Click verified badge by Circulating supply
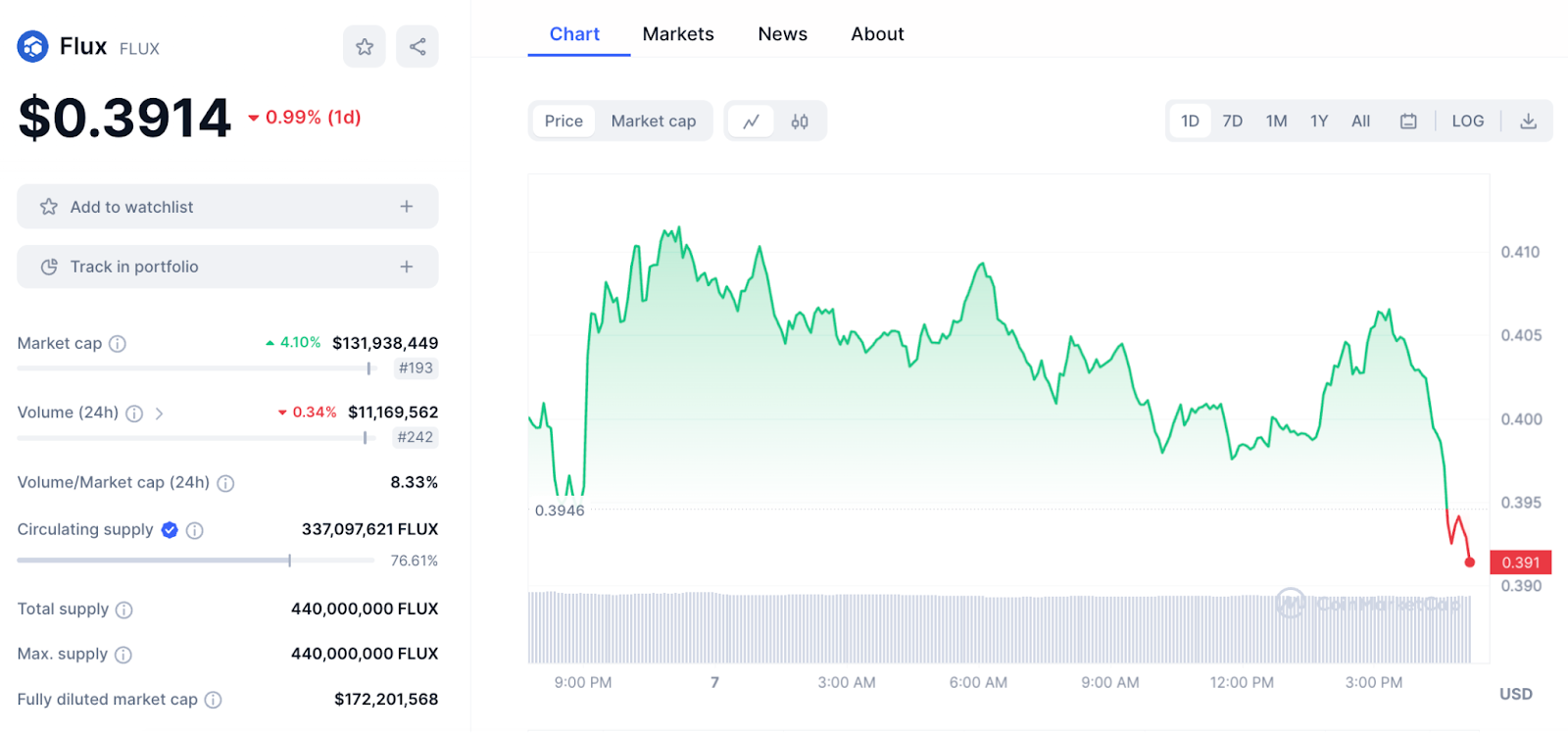The height and width of the screenshot is (733, 1568). pos(170,530)
